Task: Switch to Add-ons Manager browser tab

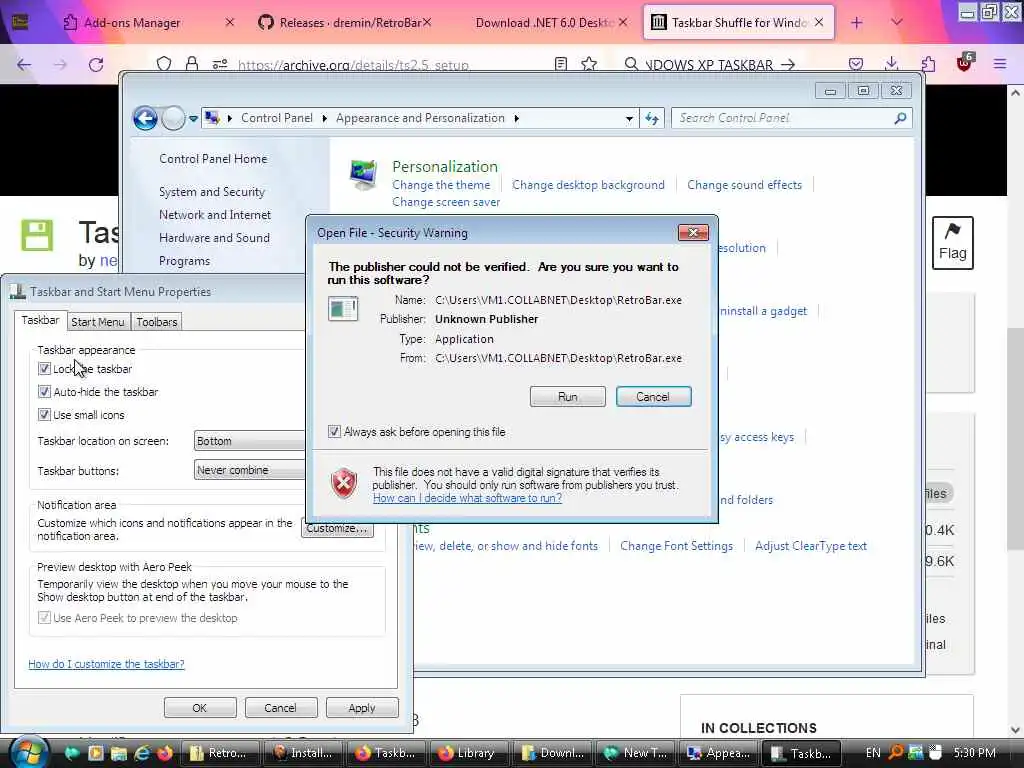Action: point(132,23)
